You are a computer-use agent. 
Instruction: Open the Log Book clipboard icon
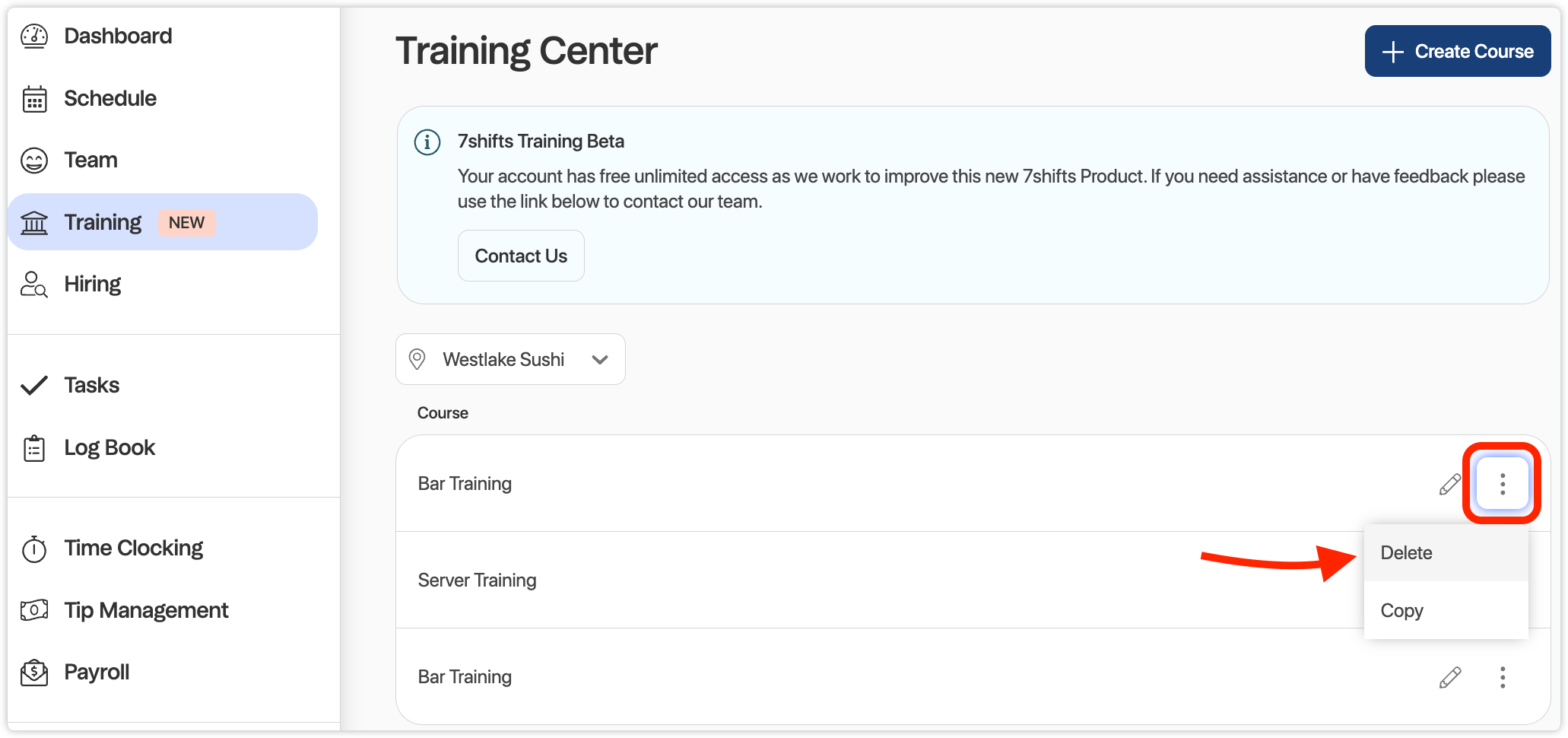pyautogui.click(x=34, y=448)
